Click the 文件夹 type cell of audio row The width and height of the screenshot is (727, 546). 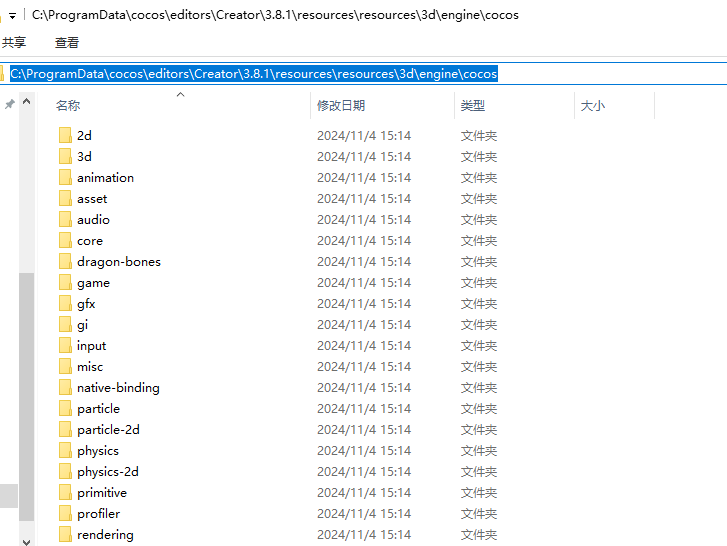[478, 219]
